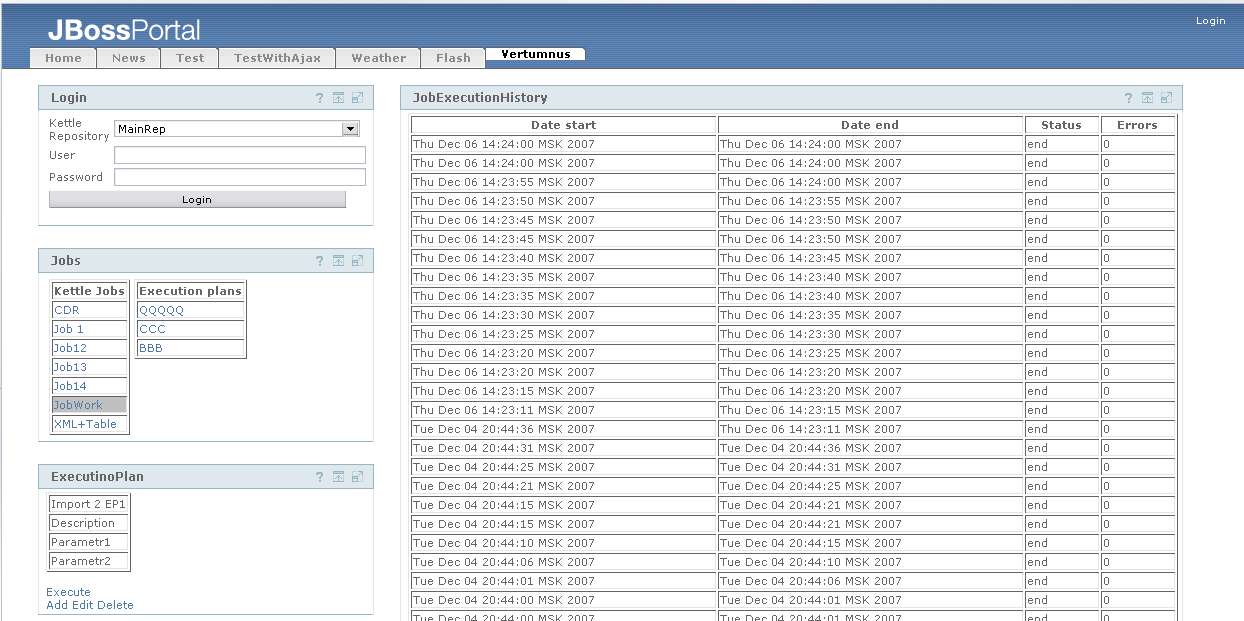Click the Login link in top-right header

pos(1210,21)
